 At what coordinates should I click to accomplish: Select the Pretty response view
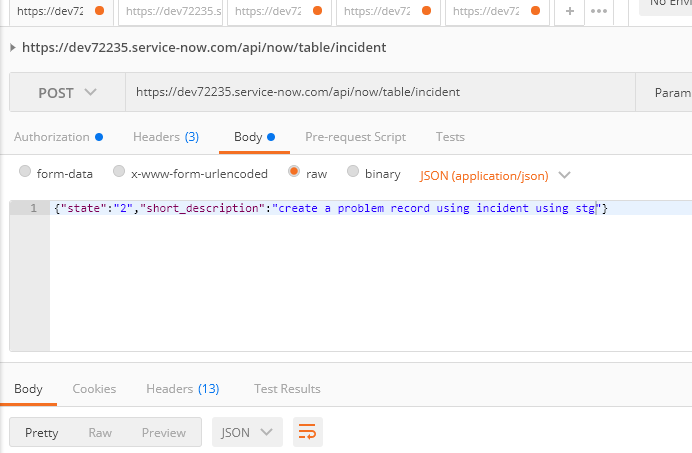point(41,433)
